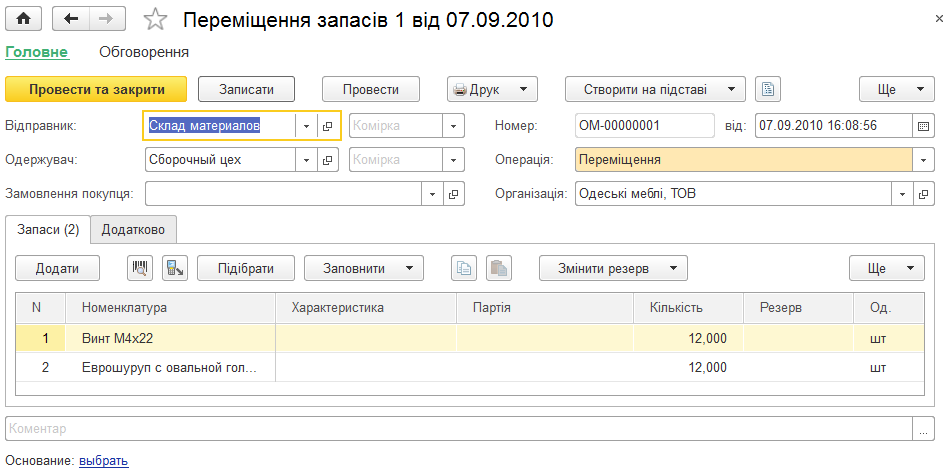Switch to the Обговорення section
Screen dimensions: 945x475
point(144,52)
